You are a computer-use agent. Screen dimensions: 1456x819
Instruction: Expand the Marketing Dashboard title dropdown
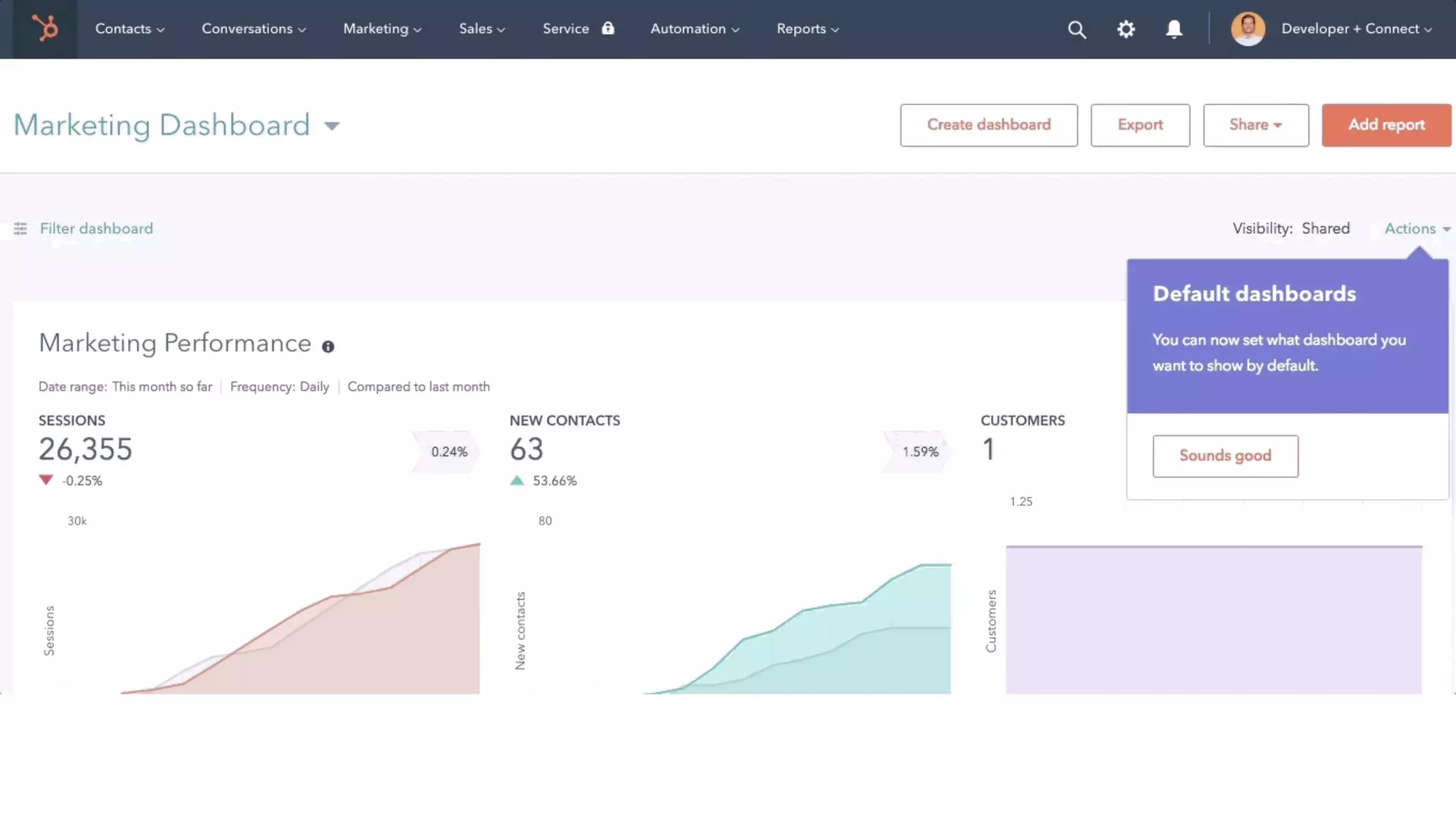(331, 126)
